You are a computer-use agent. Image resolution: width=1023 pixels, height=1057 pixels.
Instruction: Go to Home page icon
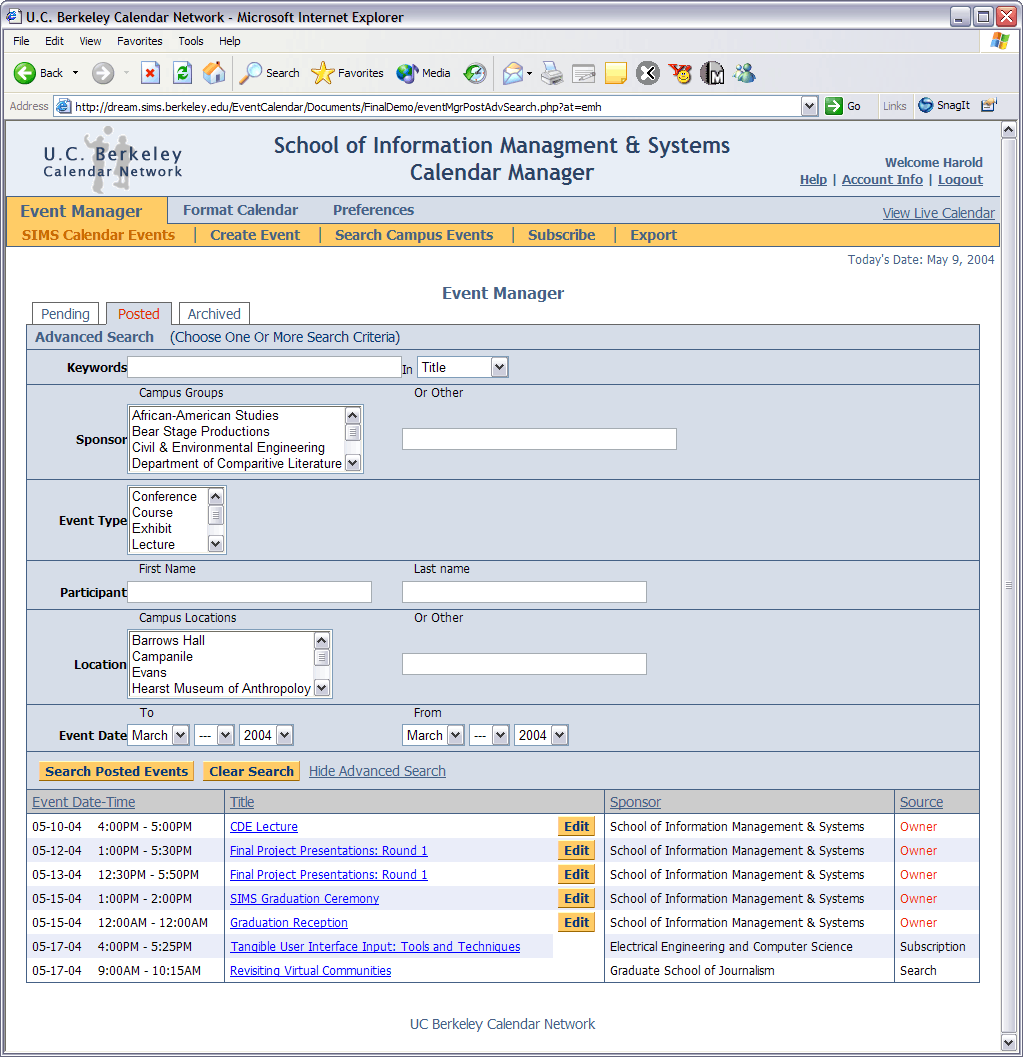[x=214, y=73]
